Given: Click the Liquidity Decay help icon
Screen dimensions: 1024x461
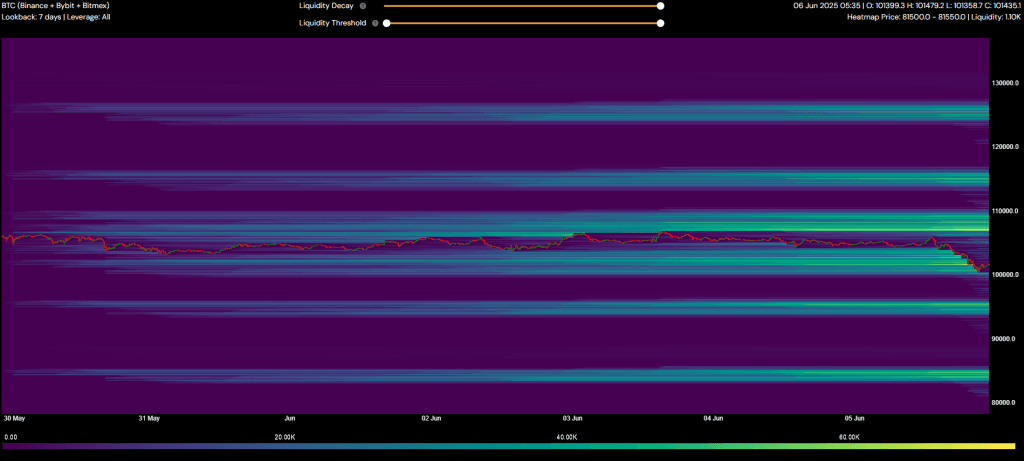Looking at the screenshot, I should coord(363,6).
